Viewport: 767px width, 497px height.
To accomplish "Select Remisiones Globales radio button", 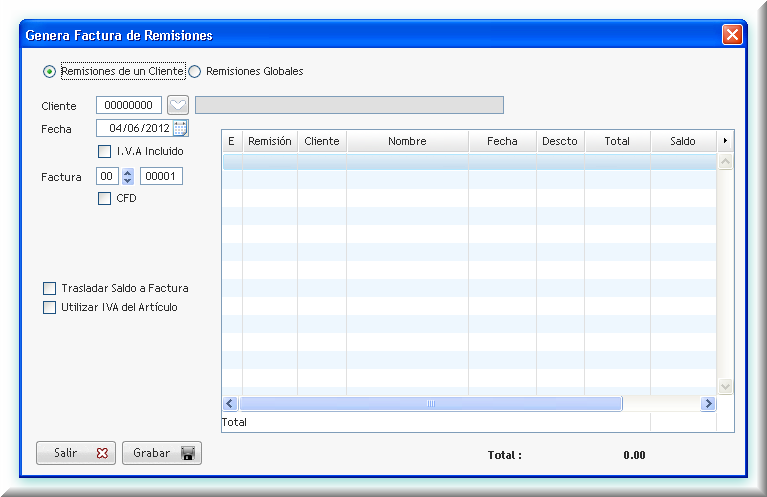I will (x=195, y=72).
